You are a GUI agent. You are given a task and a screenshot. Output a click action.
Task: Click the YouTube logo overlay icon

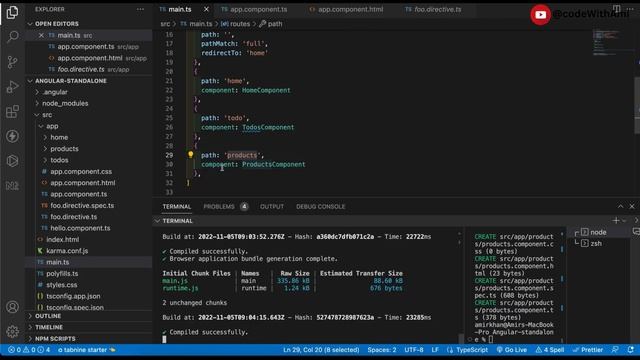point(540,15)
